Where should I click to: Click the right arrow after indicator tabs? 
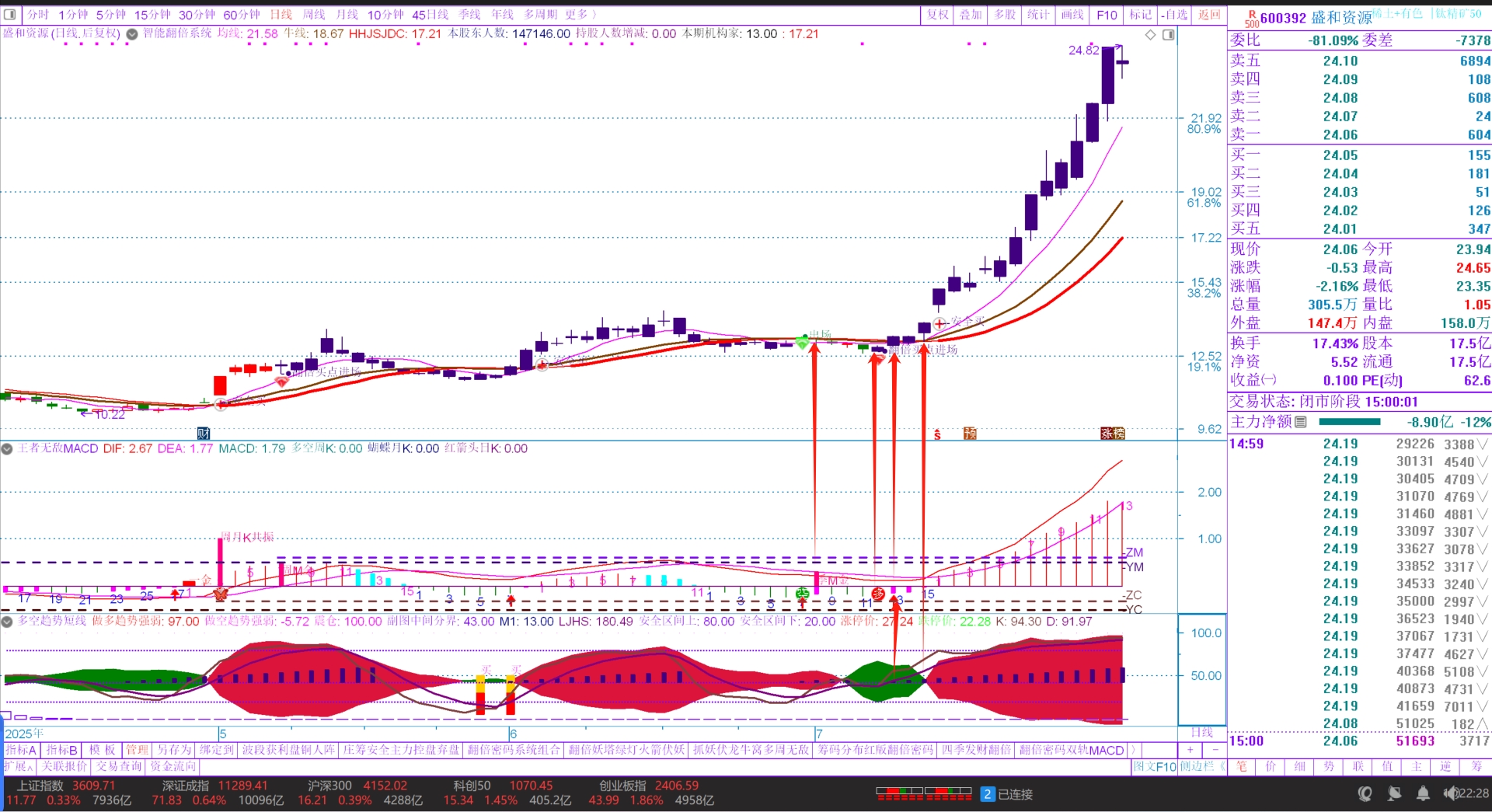1133,750
